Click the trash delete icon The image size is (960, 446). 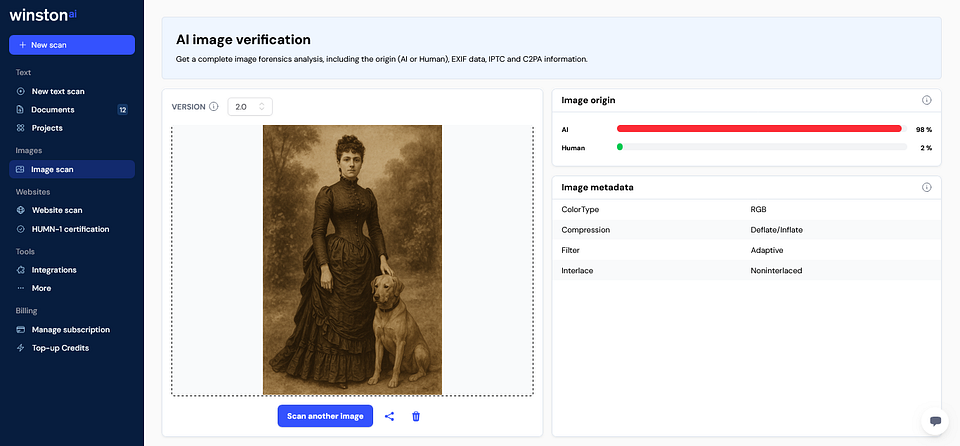pos(416,416)
